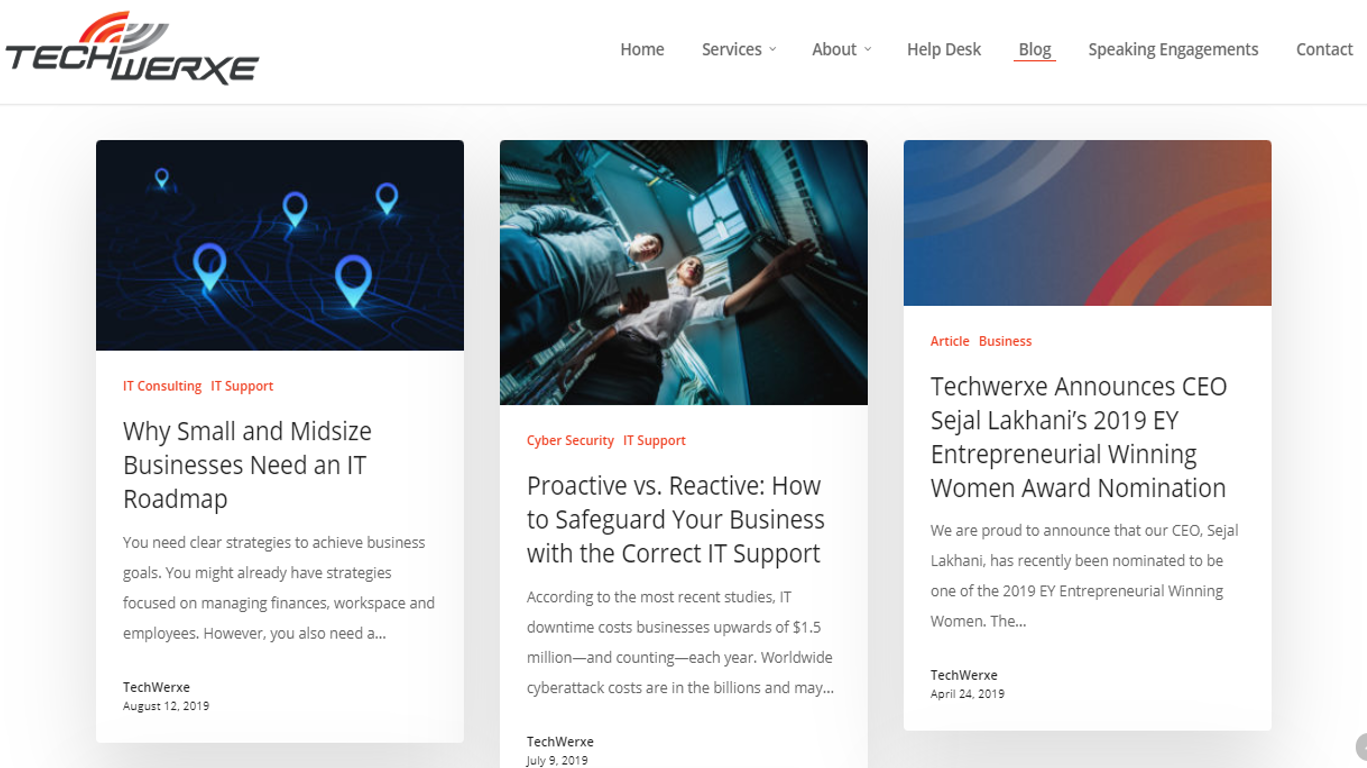This screenshot has height=768, width=1367.
Task: Click the 'According to the most recent studies' excerpt
Action: [x=681, y=642]
